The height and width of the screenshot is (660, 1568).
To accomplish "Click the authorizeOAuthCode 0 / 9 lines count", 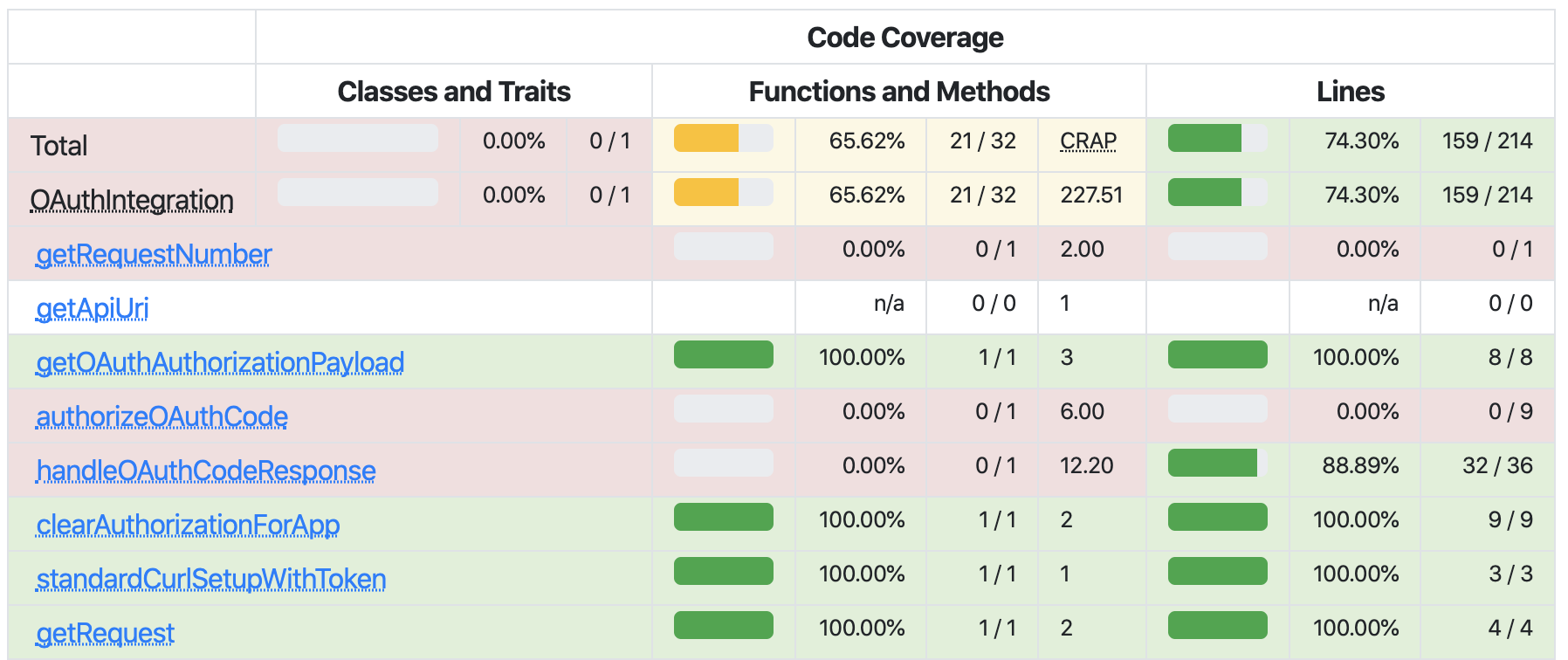I will [x=1510, y=411].
